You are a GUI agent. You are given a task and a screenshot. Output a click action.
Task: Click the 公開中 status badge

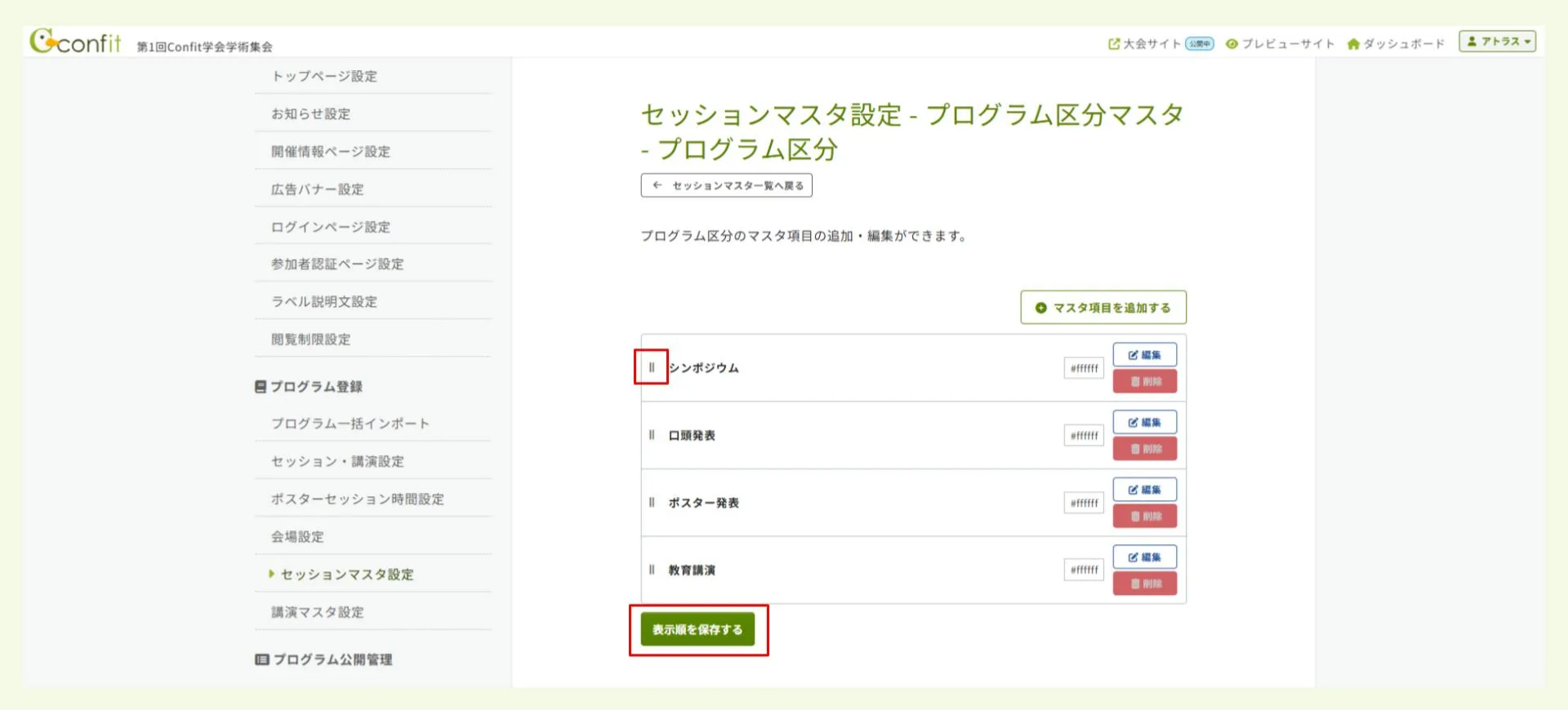(x=1200, y=43)
